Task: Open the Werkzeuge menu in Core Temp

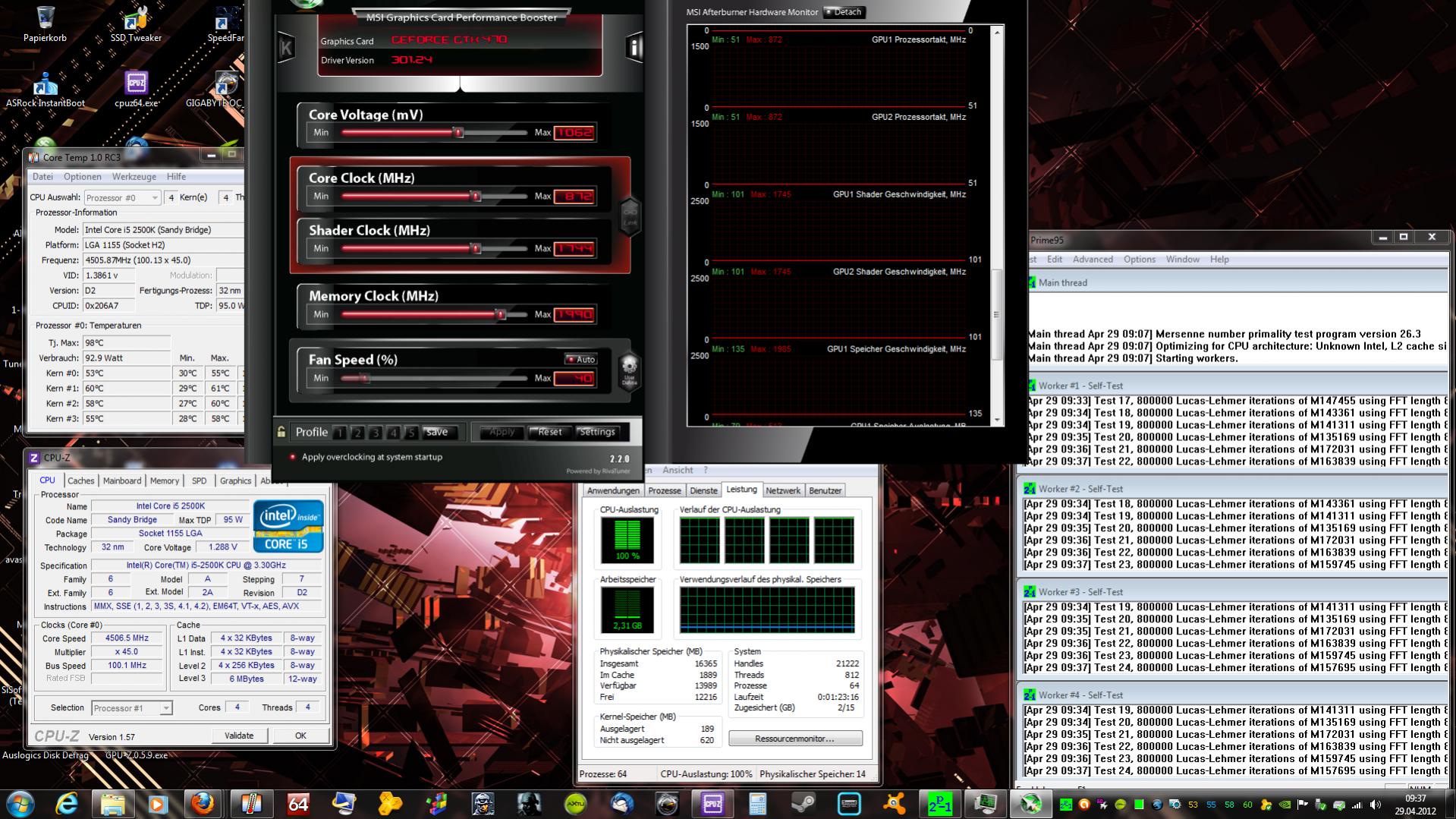Action: (x=134, y=177)
